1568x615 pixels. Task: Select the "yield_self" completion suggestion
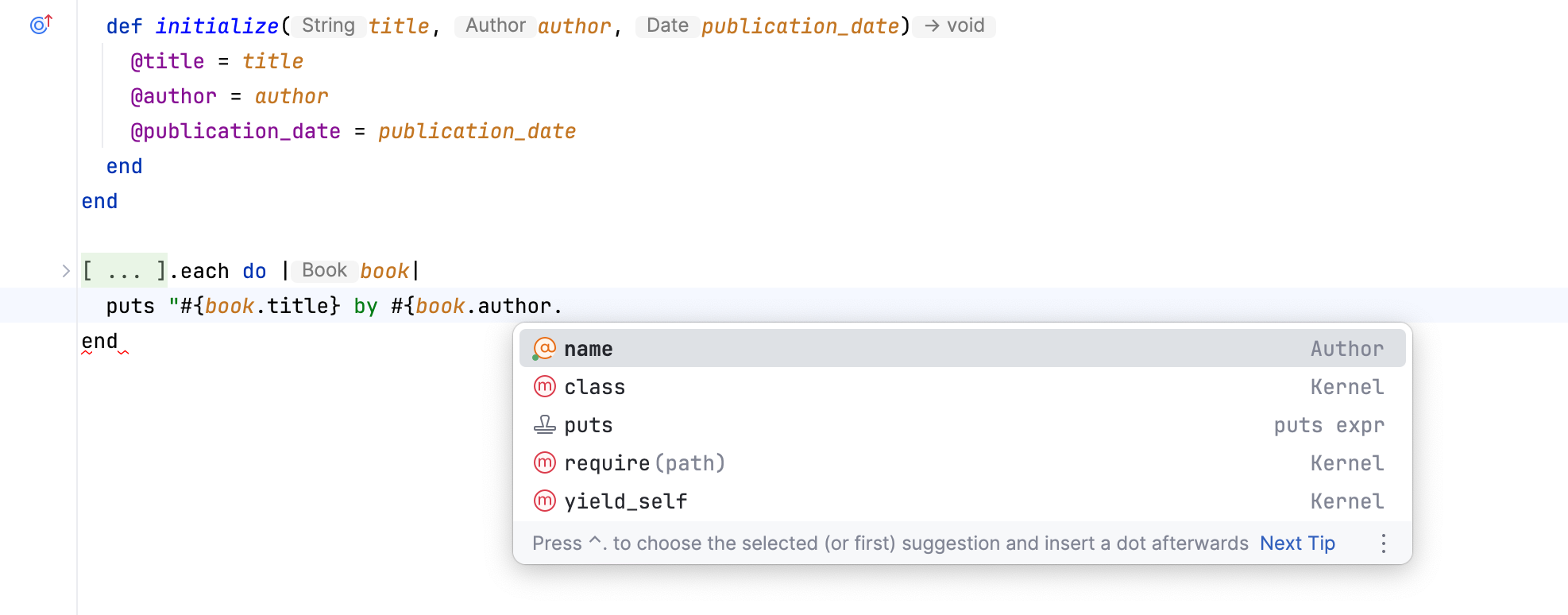coord(625,501)
